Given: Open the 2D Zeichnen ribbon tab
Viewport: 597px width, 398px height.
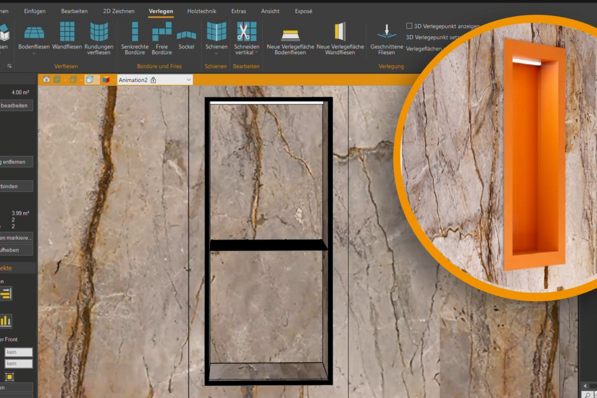Looking at the screenshot, I should tap(119, 11).
